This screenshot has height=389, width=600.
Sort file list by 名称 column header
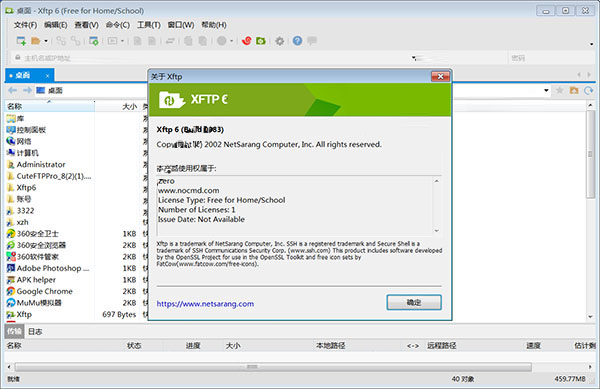50,106
